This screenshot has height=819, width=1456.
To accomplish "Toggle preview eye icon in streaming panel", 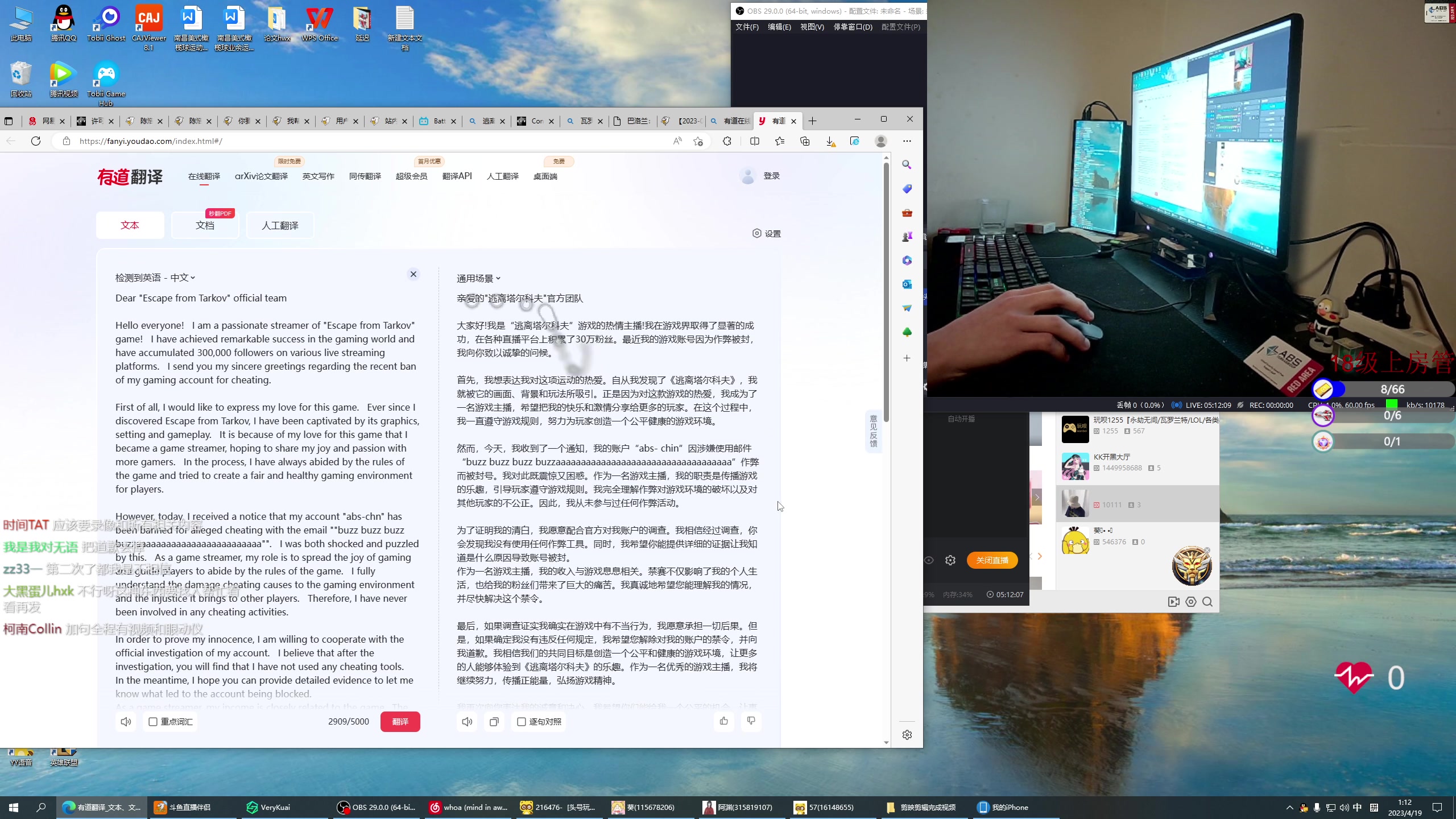I will click(929, 560).
